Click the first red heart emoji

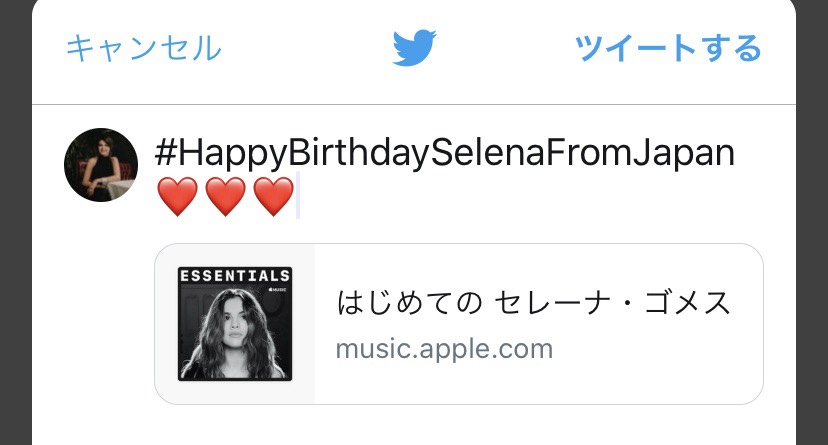click(178, 196)
